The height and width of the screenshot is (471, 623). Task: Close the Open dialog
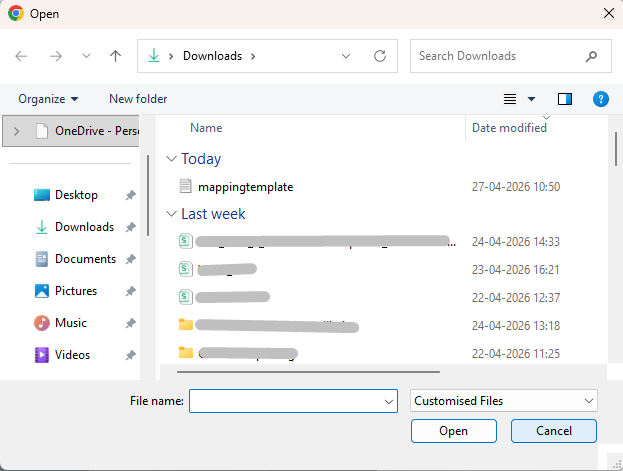coord(609,13)
